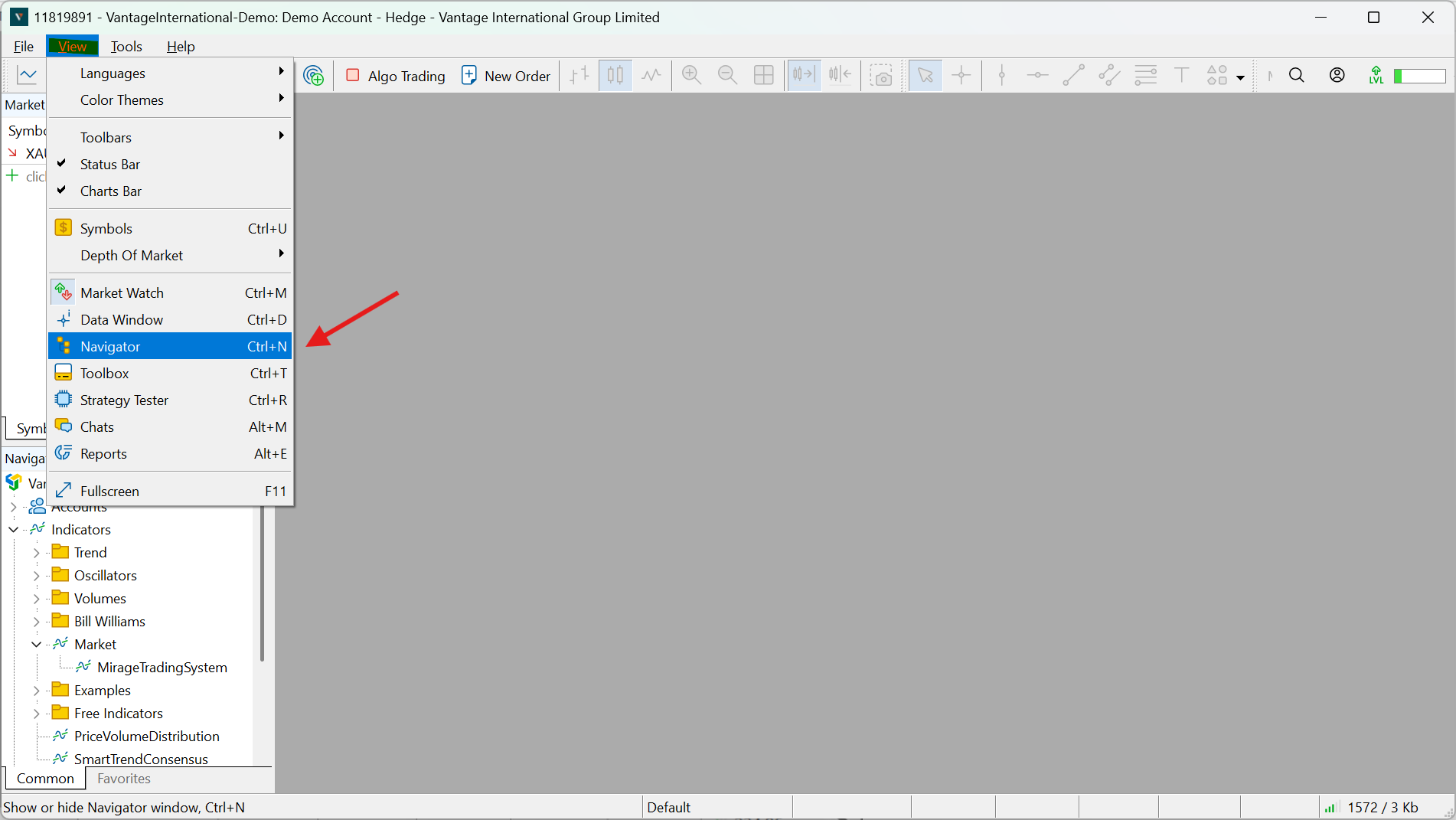Image resolution: width=1456 pixels, height=820 pixels.
Task: Click the VPS/cloud hosting icon in toolbar
Action: tap(314, 75)
